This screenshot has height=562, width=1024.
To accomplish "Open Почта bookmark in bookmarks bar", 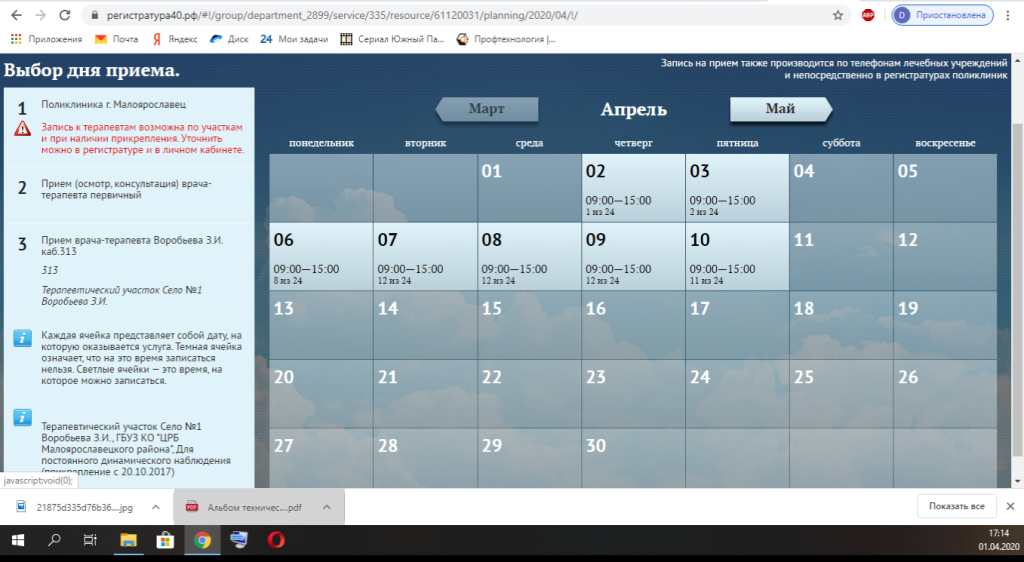I will pyautogui.click(x=116, y=39).
